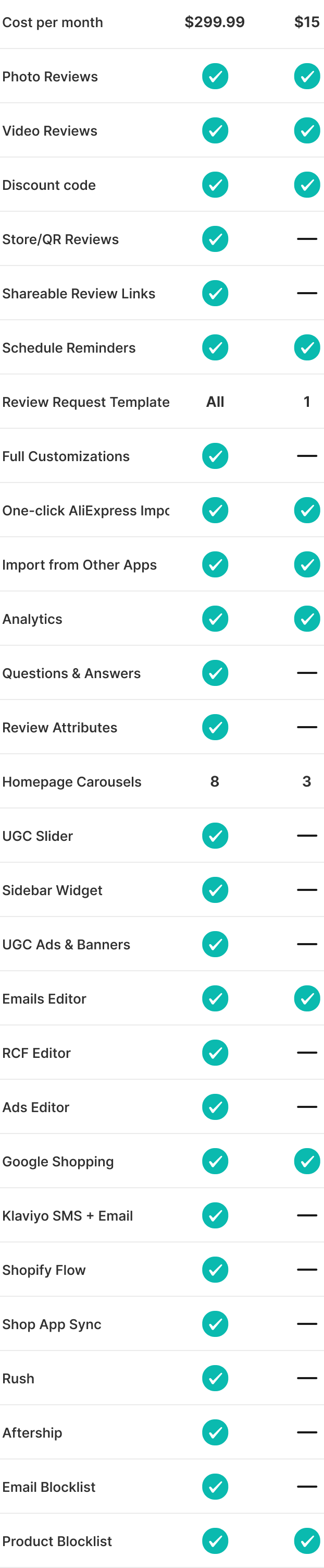
Task: Select the "All" value for Review Request Template
Action: (215, 402)
